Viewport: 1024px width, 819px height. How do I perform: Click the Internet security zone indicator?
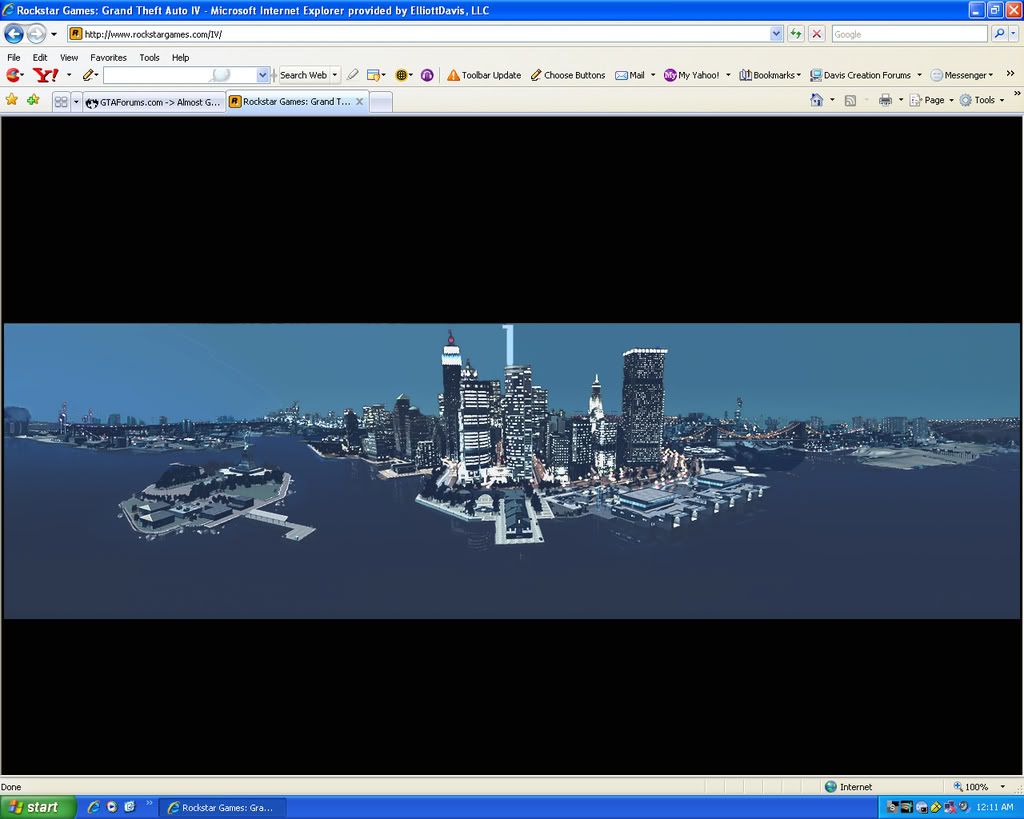(849, 786)
